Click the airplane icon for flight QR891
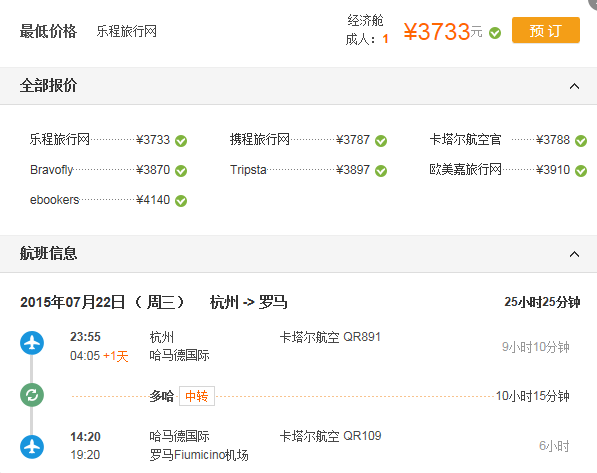The width and height of the screenshot is (597, 473). pyautogui.click(x=32, y=343)
